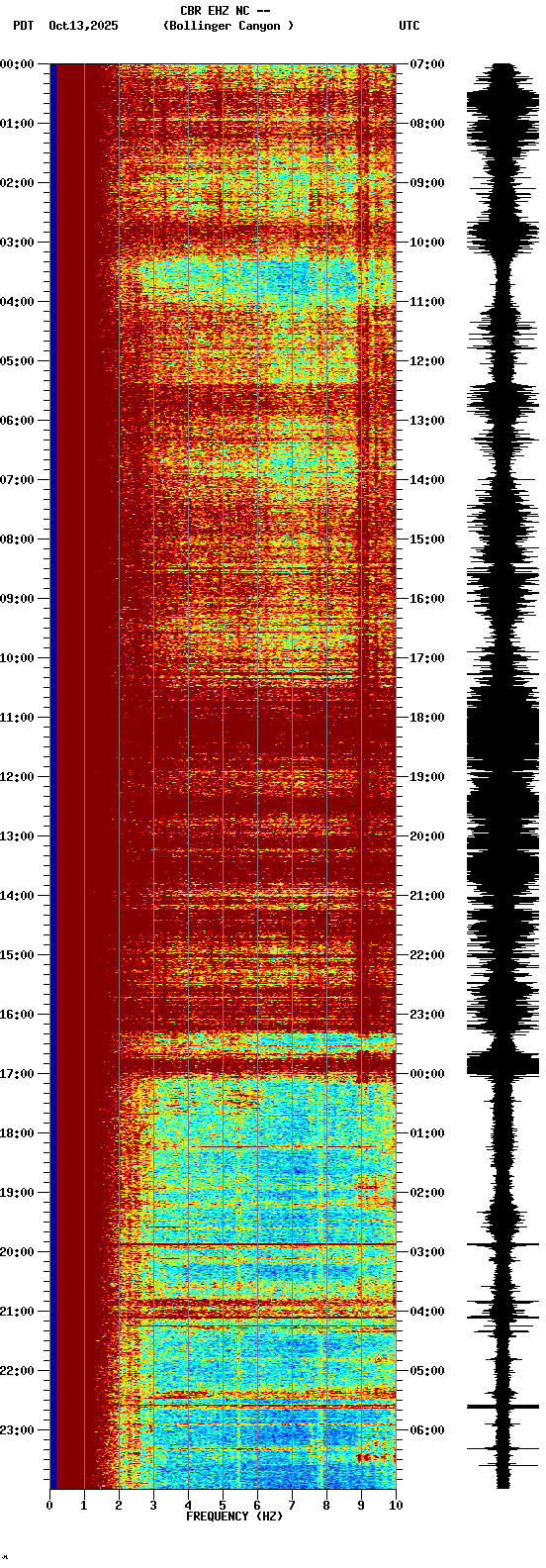This screenshot has height=1568, width=546.
Task: Click the UTC time label "-00:00"
Action: tap(426, 1074)
